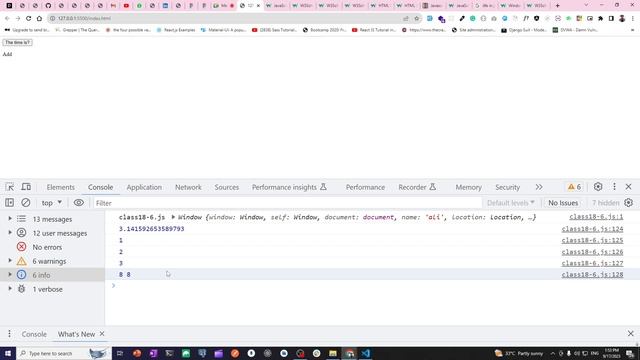This screenshot has height=360, width=640.
Task: Close the bottom drawer panel
Action: pyautogui.click(x=631, y=333)
